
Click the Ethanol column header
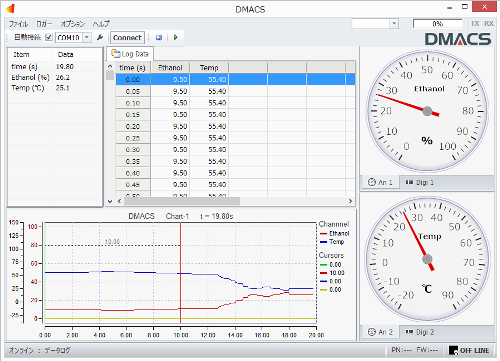(x=170, y=68)
